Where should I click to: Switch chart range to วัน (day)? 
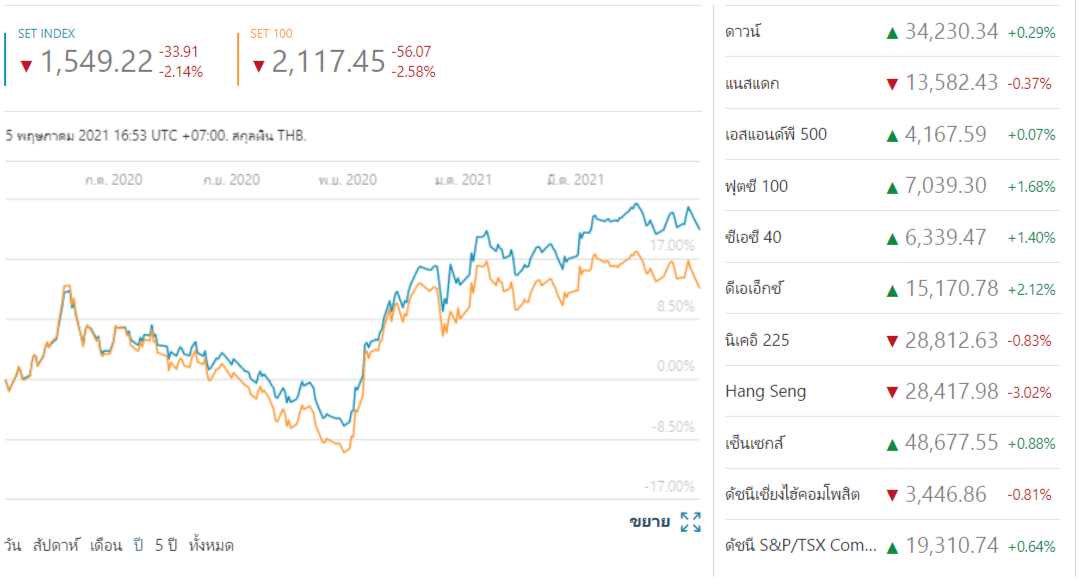pyautogui.click(x=13, y=546)
